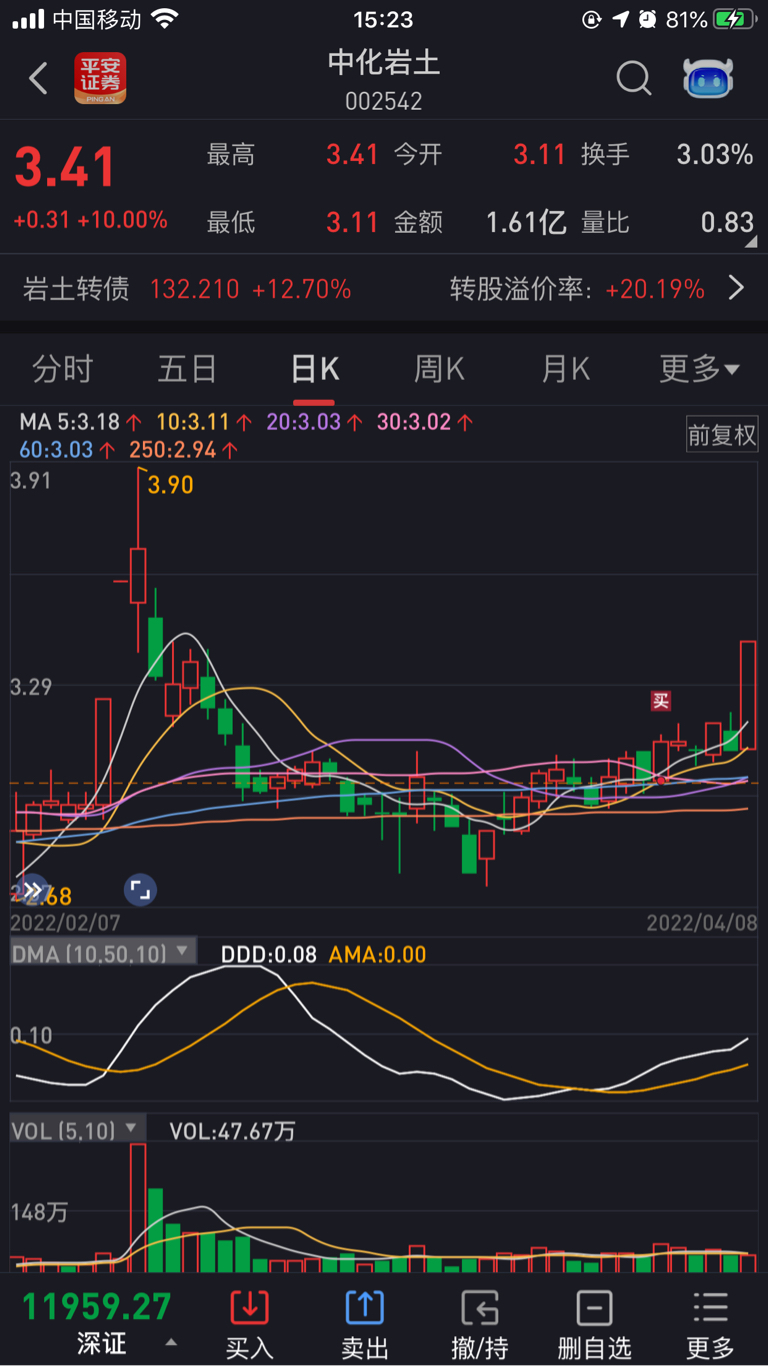Tap the 买入 buy icon

[x=249, y=1307]
